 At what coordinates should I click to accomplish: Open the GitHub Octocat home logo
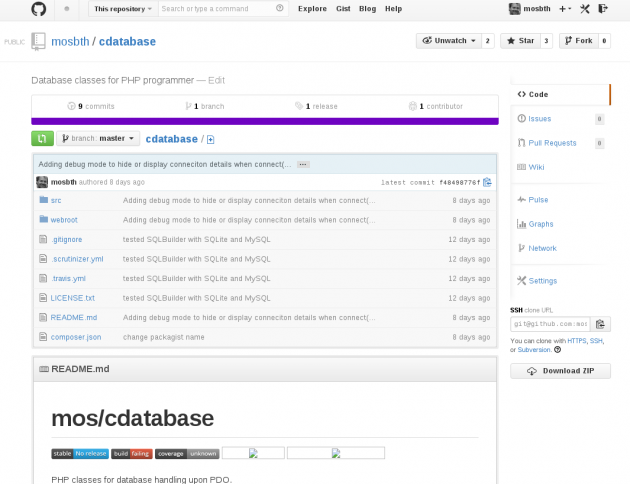click(x=39, y=8)
